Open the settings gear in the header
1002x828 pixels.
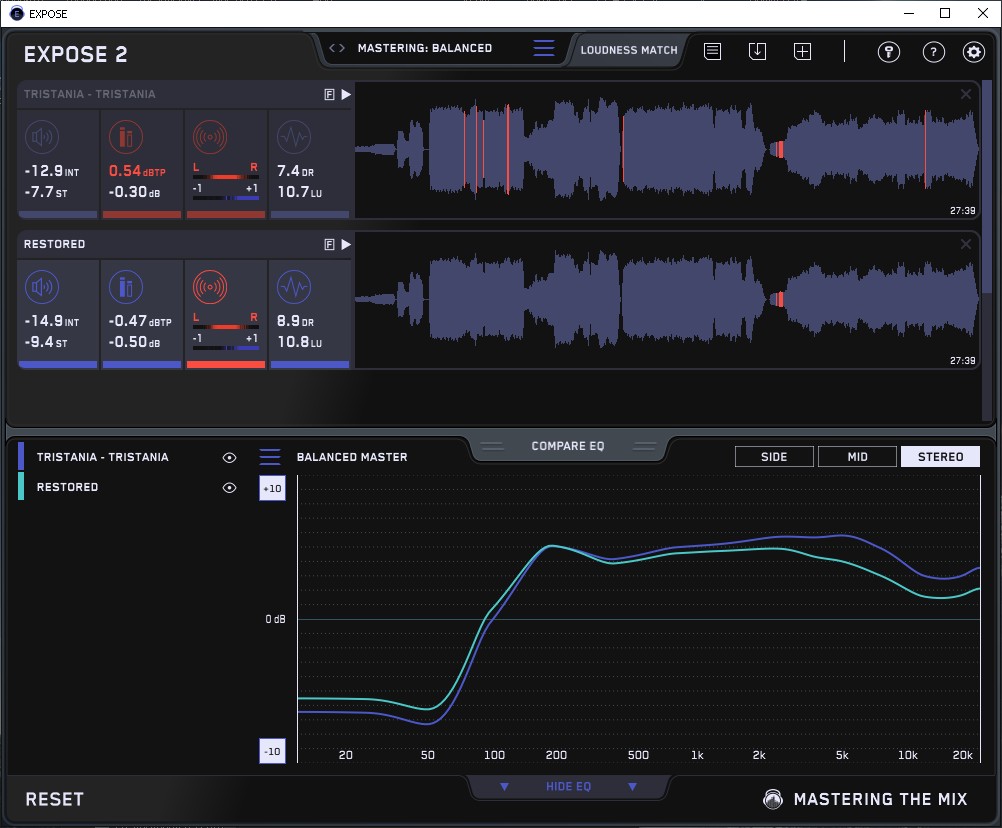(x=973, y=52)
